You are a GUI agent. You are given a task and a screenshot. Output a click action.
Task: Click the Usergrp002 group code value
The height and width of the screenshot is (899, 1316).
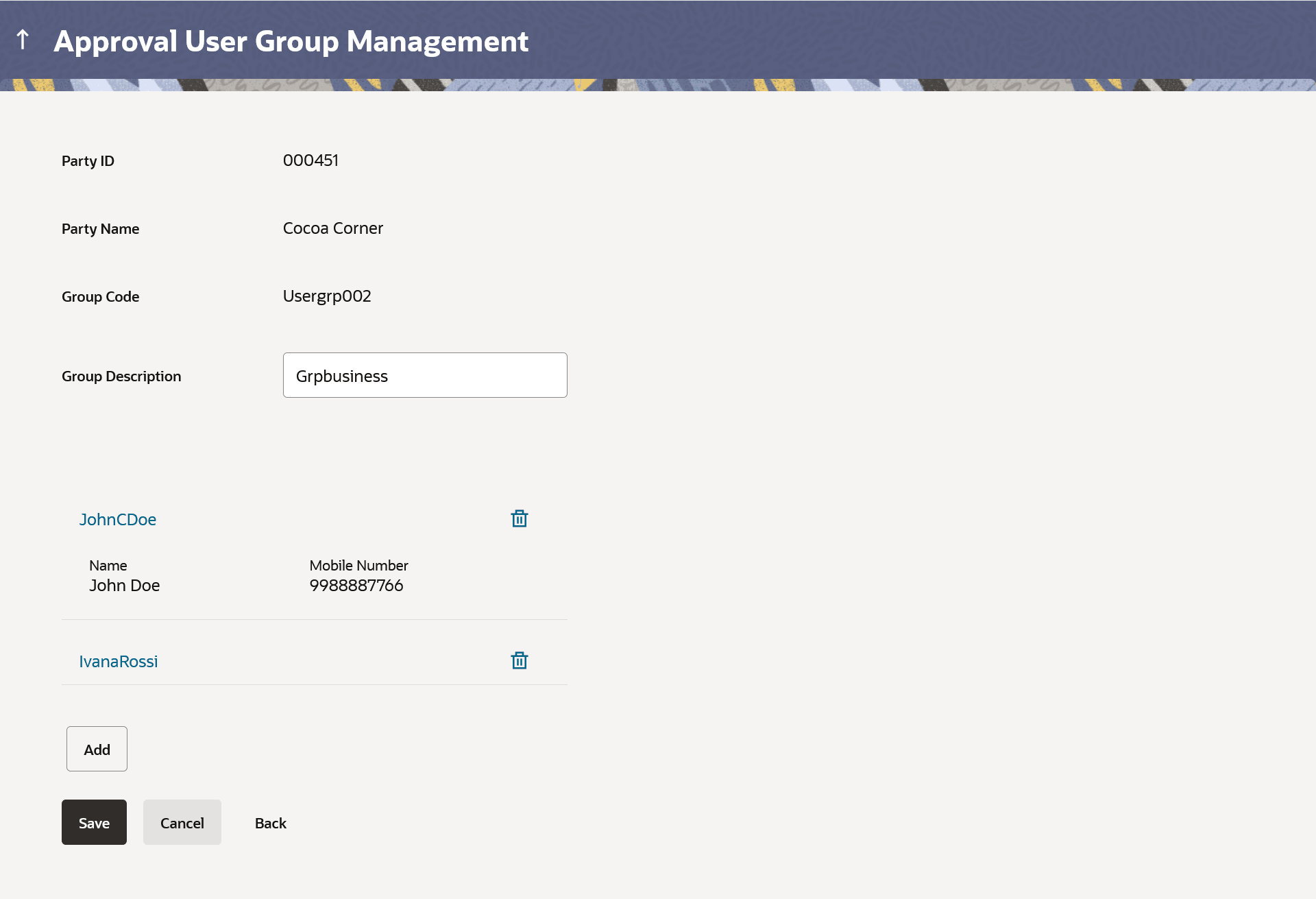coord(327,296)
